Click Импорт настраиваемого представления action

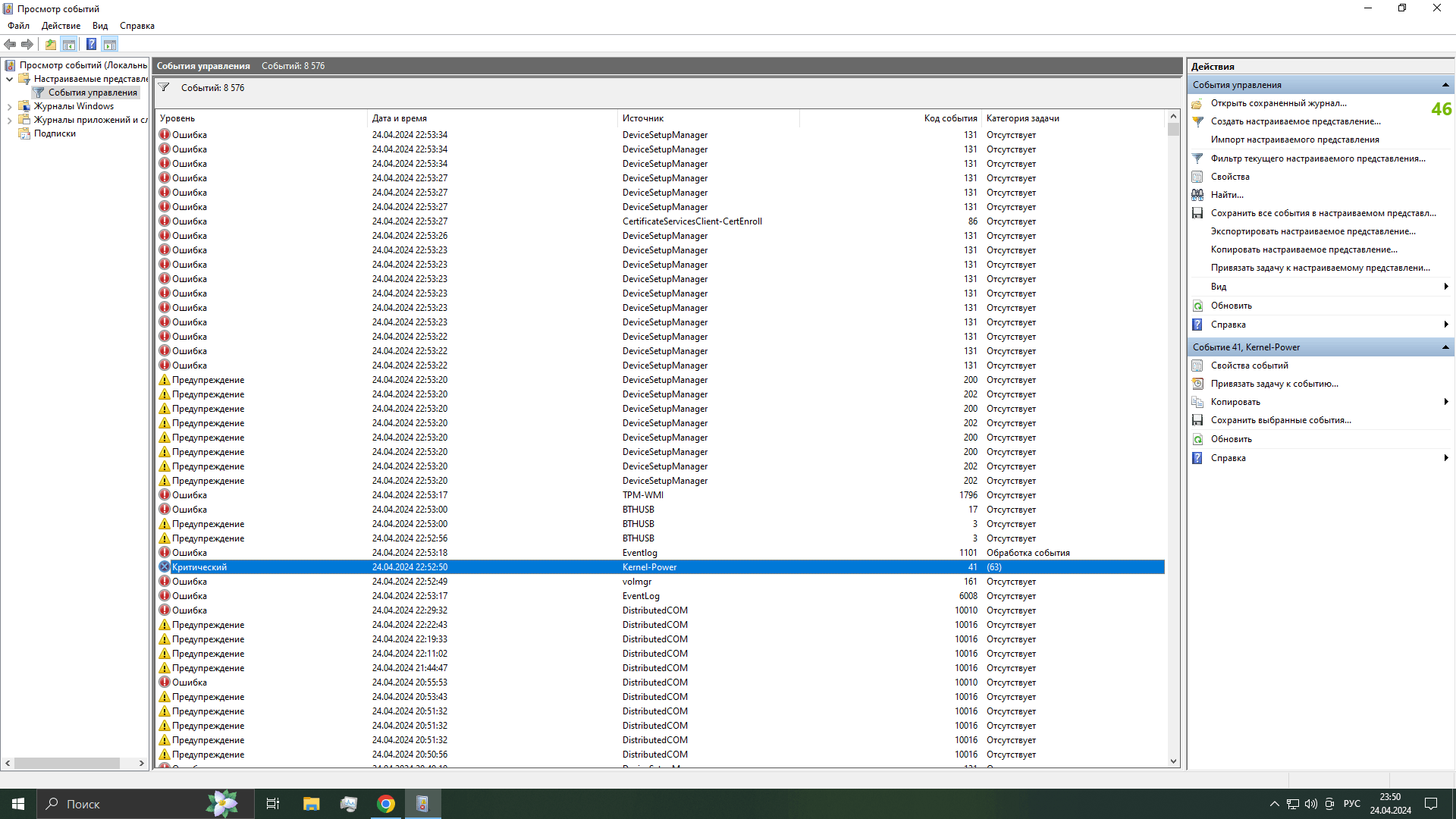click(1294, 140)
